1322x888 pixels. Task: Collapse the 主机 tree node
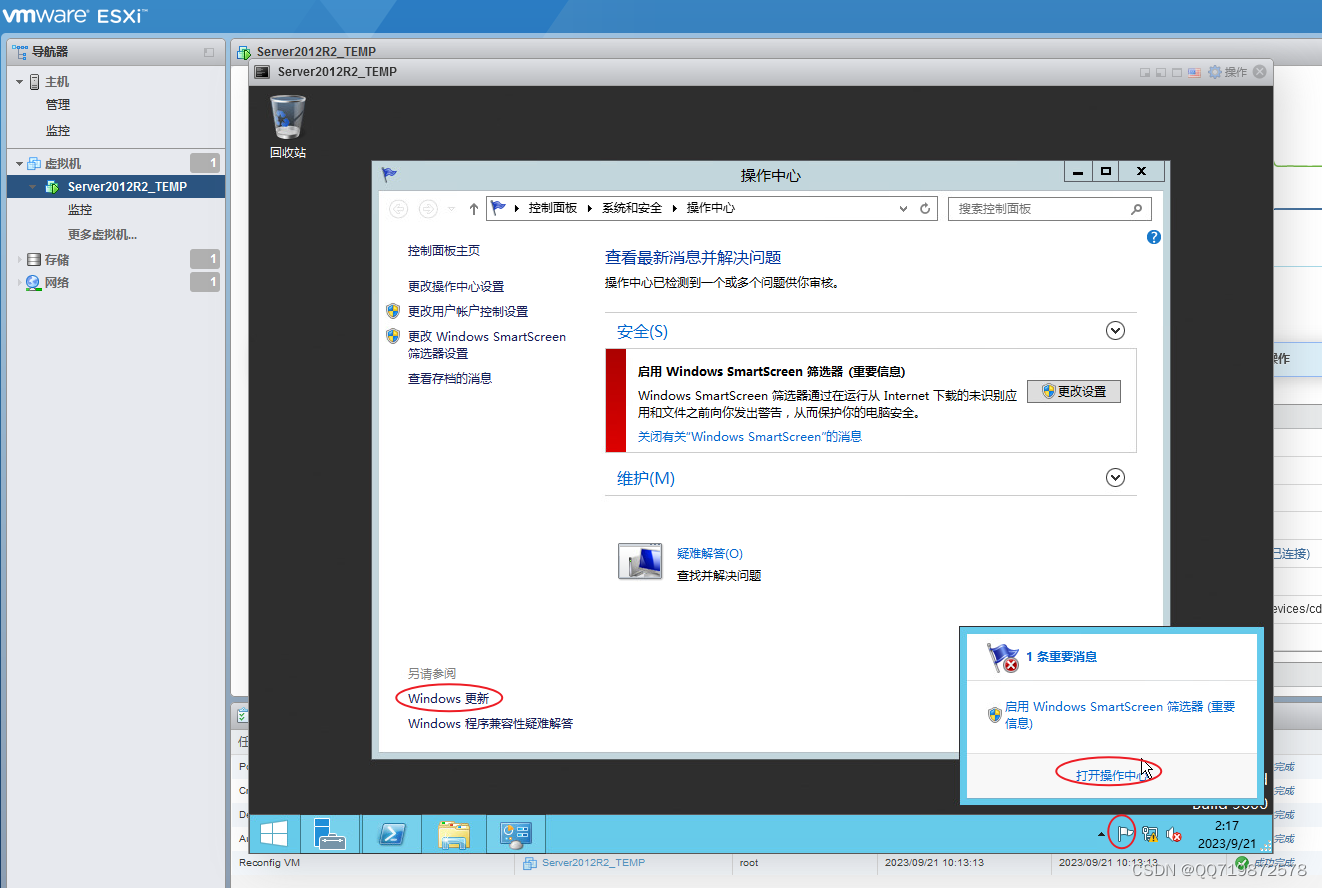pos(19,82)
